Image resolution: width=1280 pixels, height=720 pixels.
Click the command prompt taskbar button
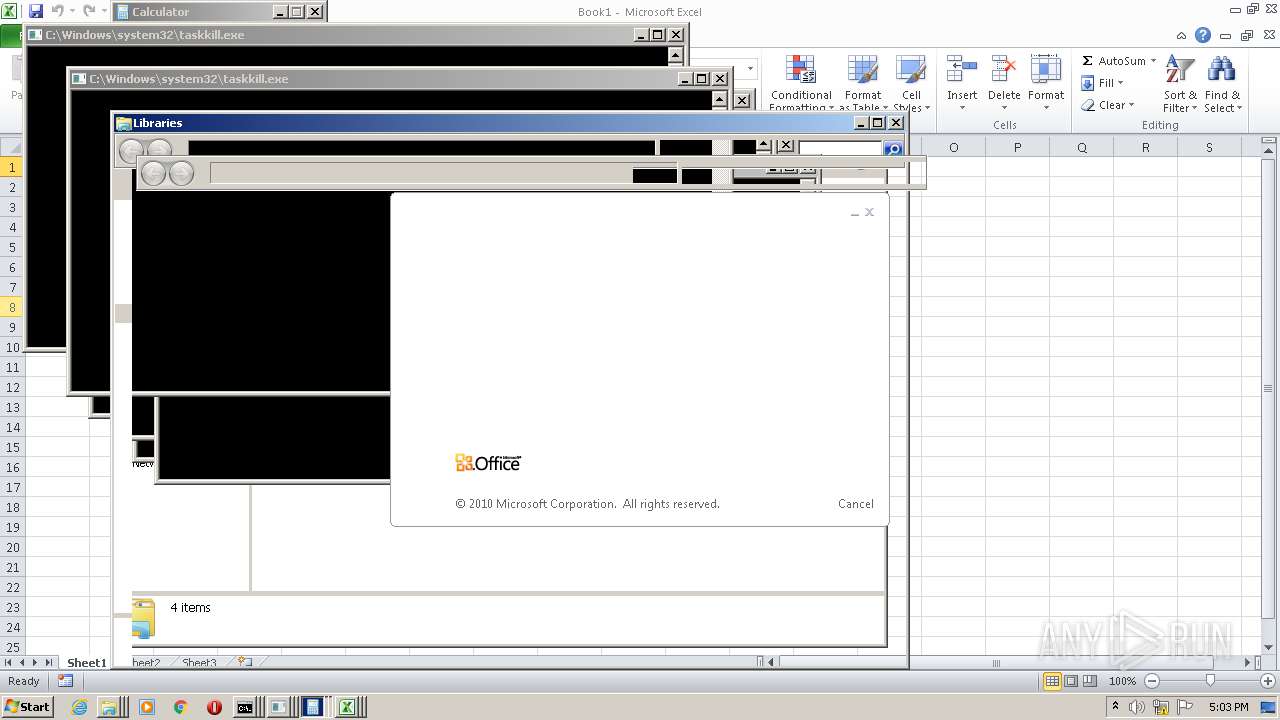pyautogui.click(x=245, y=707)
